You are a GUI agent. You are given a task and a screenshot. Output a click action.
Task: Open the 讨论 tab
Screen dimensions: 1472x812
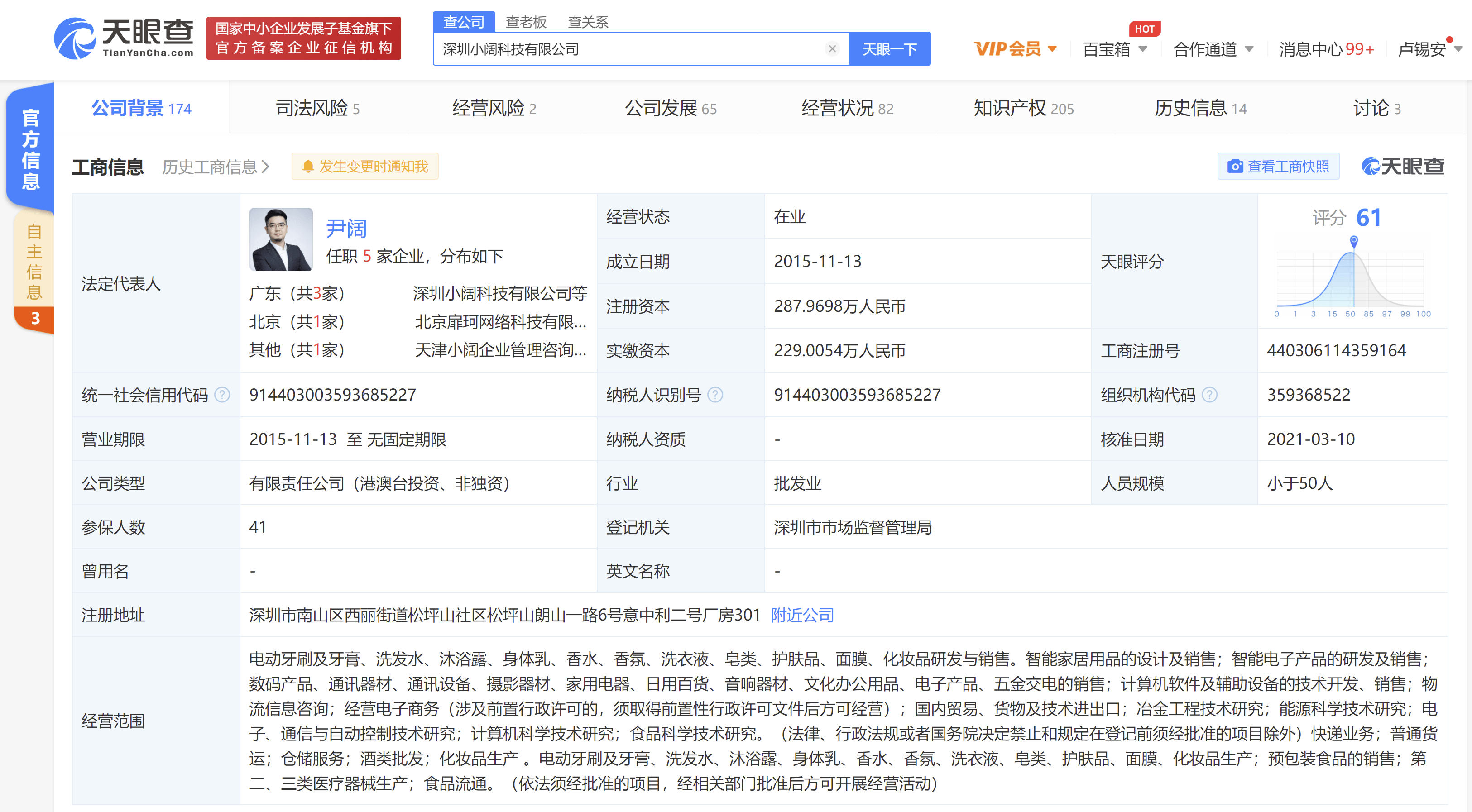click(x=1377, y=108)
